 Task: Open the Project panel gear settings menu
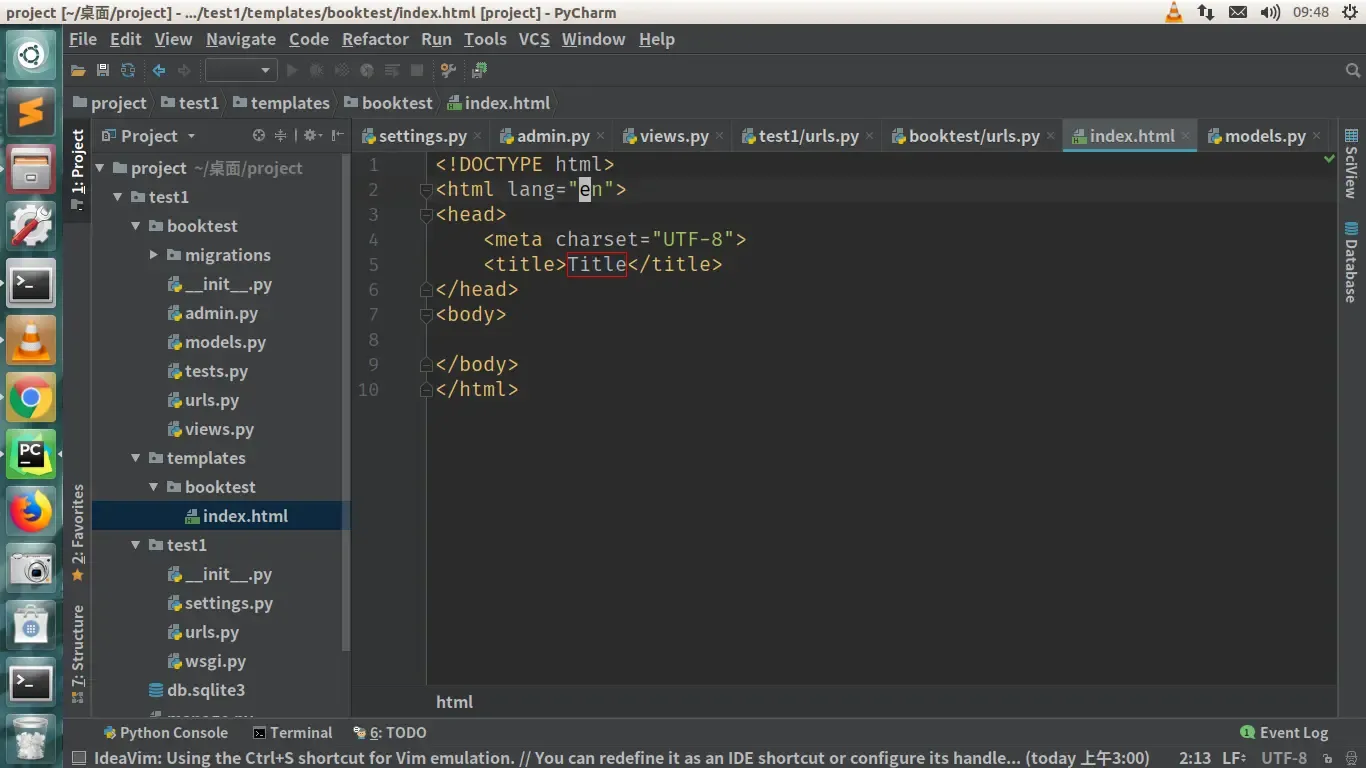click(312, 136)
